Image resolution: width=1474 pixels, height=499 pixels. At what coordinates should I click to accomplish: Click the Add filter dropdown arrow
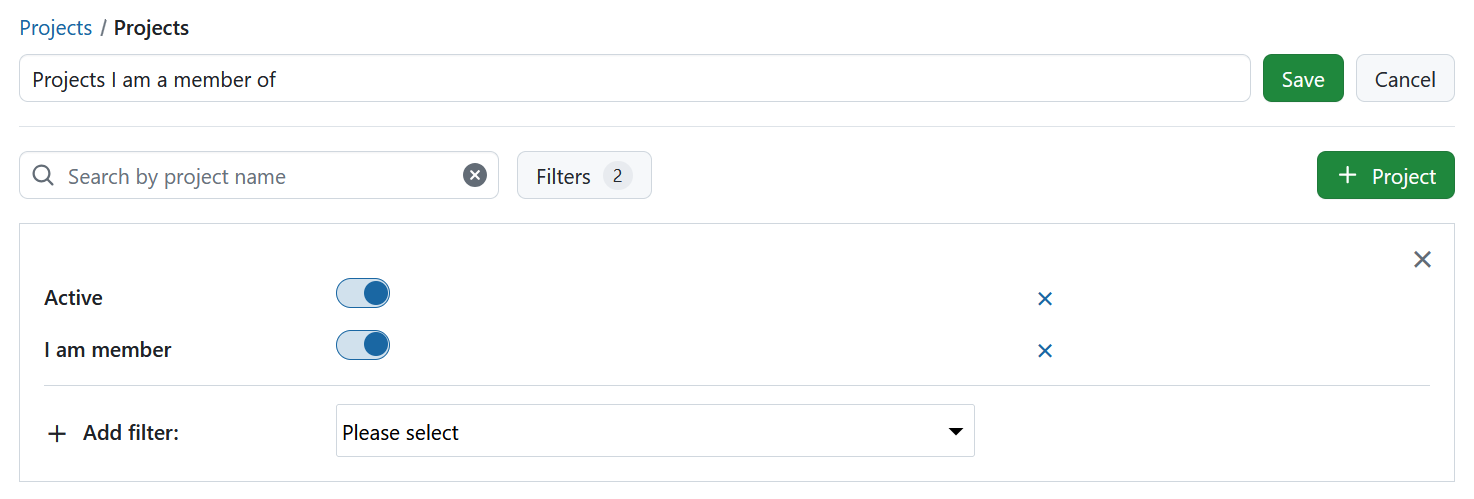[955, 432]
